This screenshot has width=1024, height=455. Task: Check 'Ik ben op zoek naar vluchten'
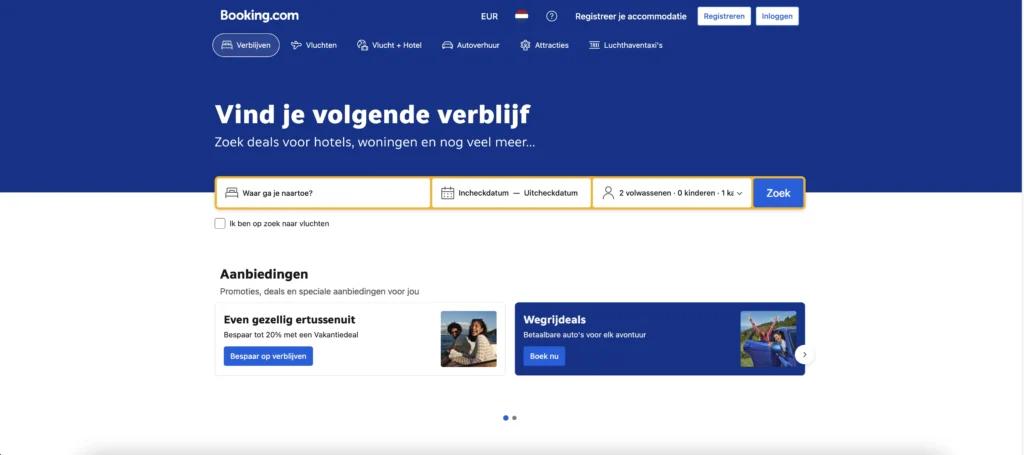point(220,223)
